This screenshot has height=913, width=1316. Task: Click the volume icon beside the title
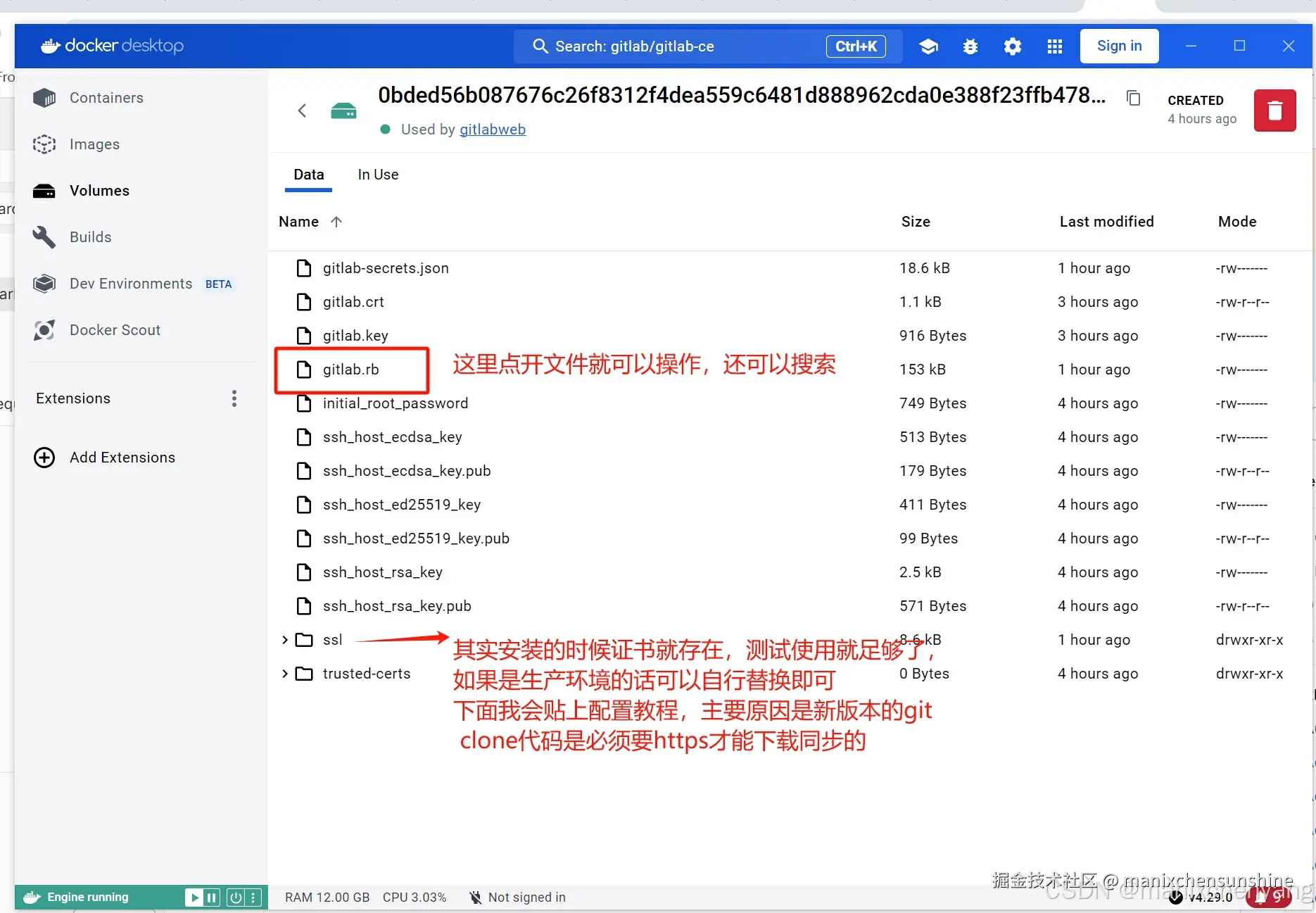point(343,111)
